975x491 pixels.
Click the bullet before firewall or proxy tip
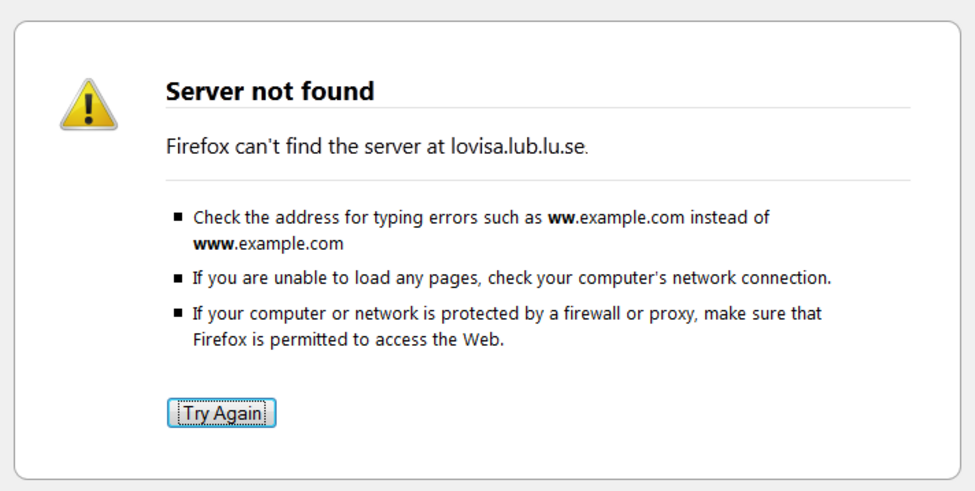click(x=178, y=313)
